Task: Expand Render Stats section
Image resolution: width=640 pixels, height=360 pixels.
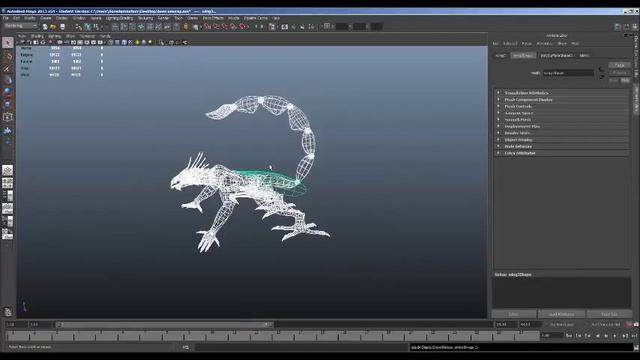Action: click(x=561, y=133)
